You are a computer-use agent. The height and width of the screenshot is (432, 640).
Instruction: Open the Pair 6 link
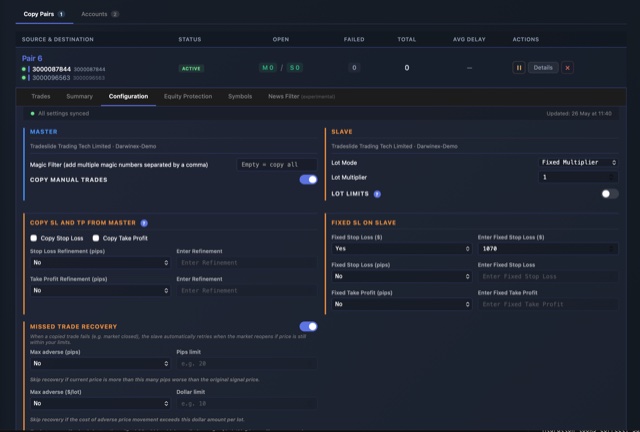[x=32, y=58]
